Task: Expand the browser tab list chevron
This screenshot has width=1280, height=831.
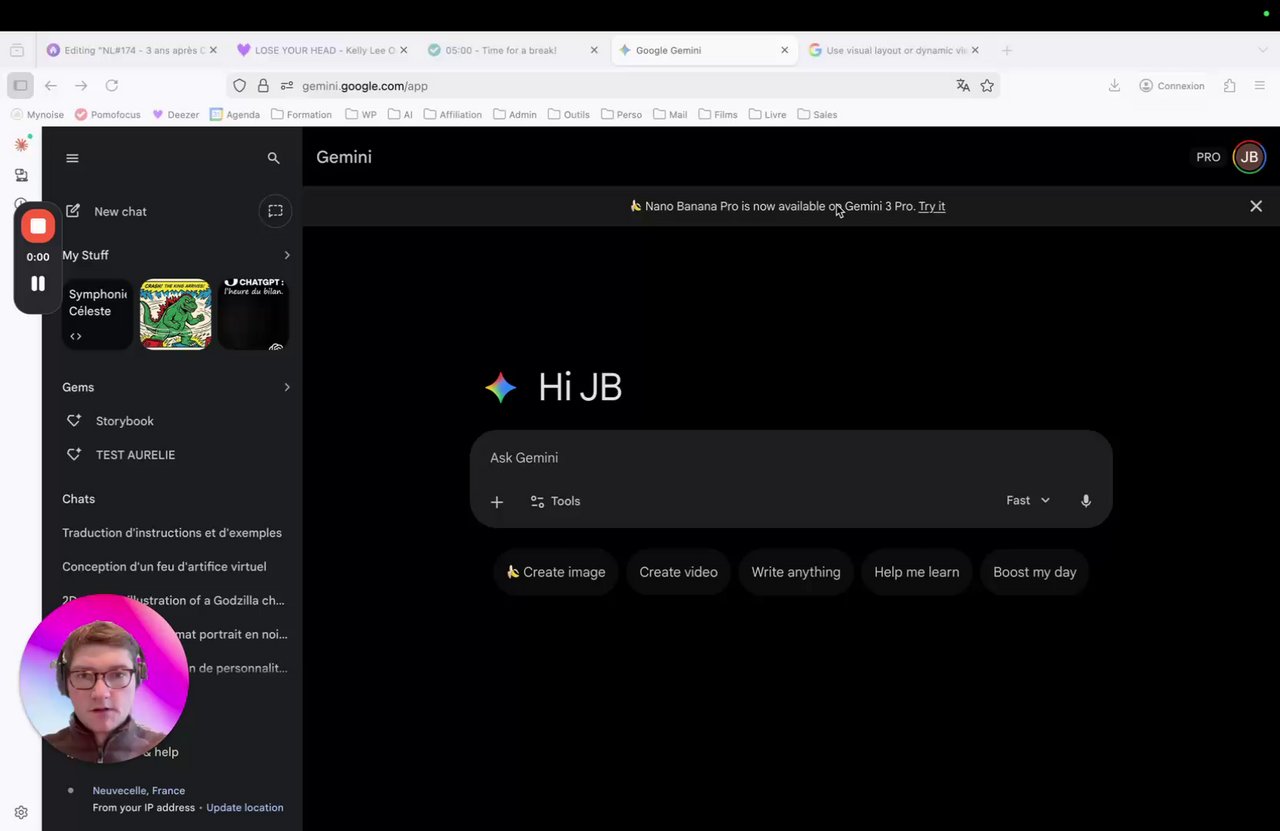Action: (x=1263, y=50)
